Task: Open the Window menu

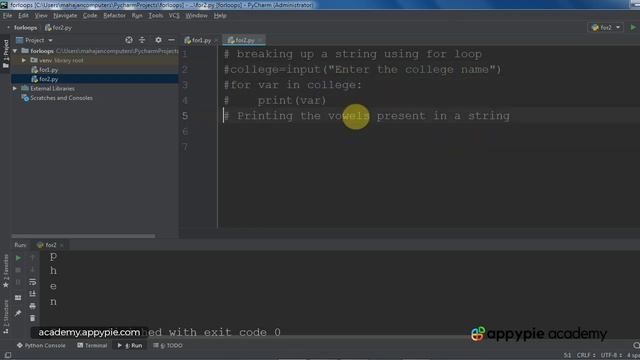Action: tap(196, 16)
